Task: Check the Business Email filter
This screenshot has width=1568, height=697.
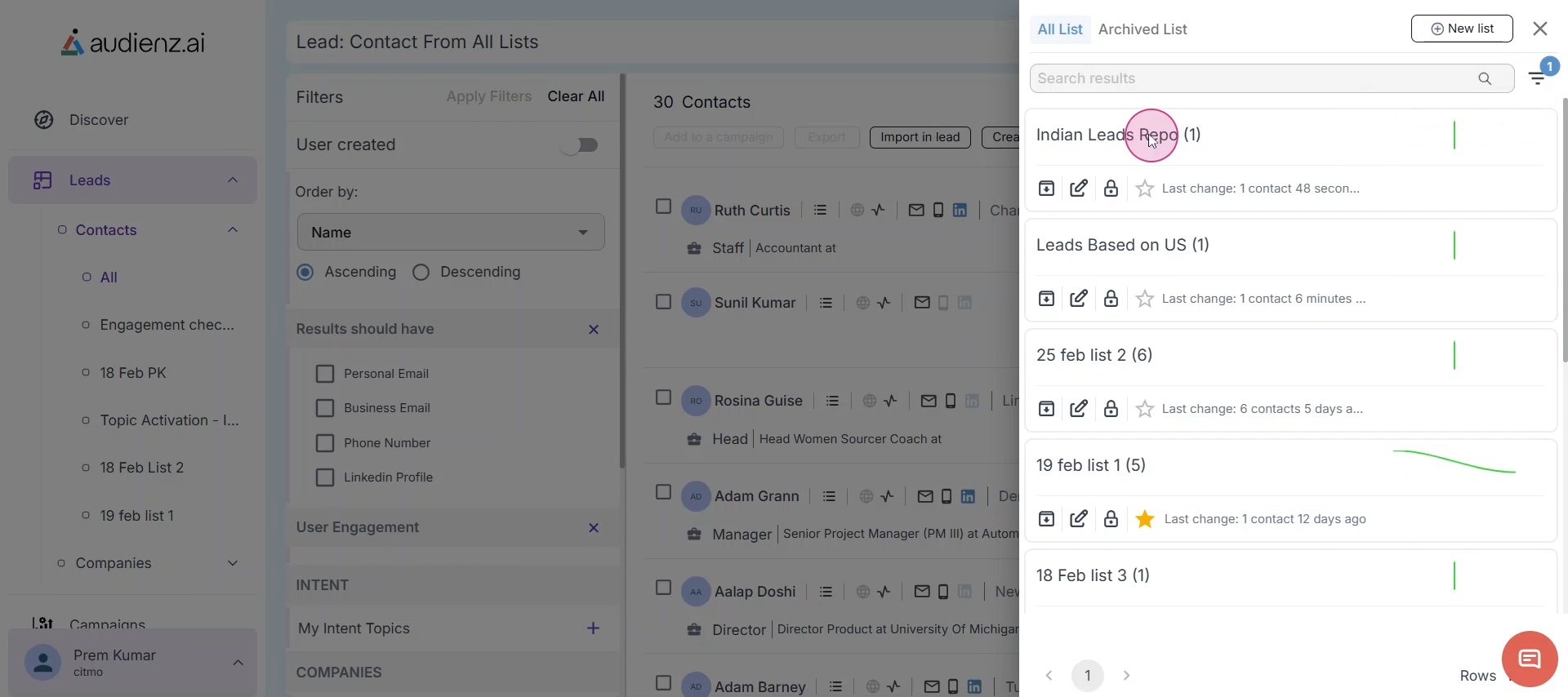Action: (x=325, y=408)
